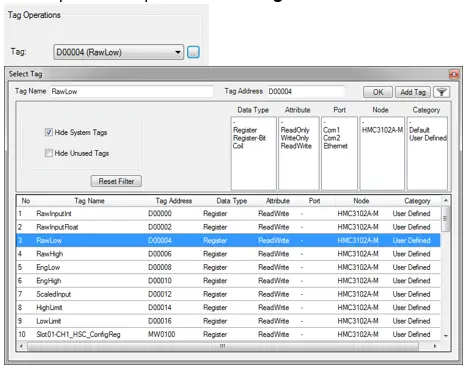Select Register-Bit in Data Type filter
This screenshot has width=467, height=367.
pyautogui.click(x=249, y=138)
